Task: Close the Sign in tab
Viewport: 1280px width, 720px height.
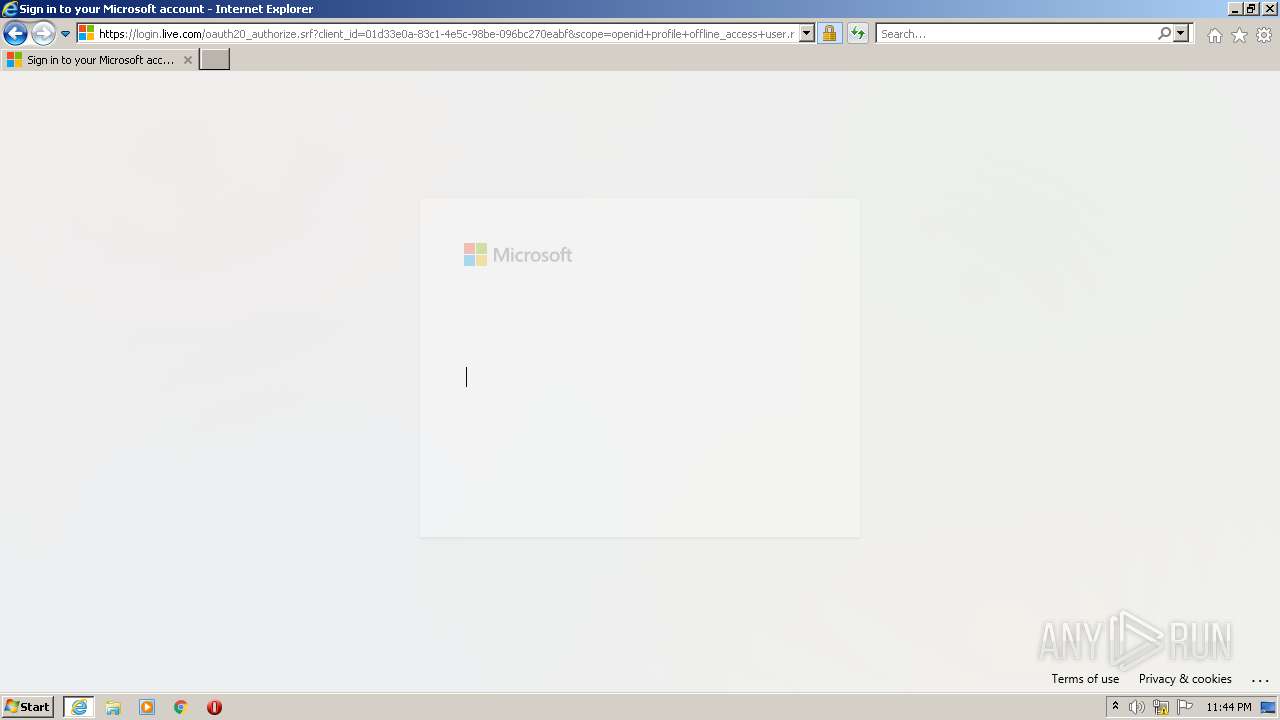Action: point(187,60)
